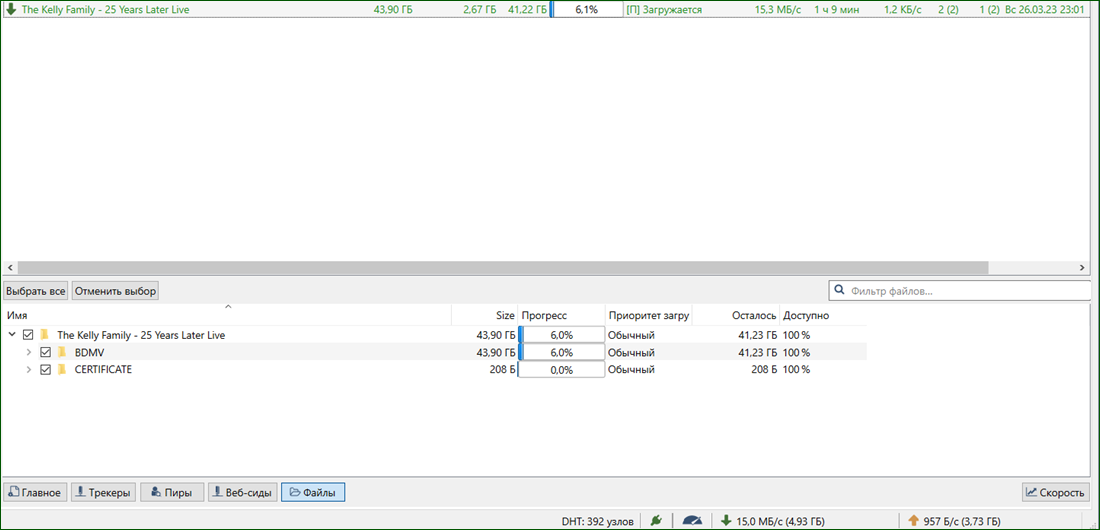Expand the CERTIFICATE folder
Image resolution: width=1100 pixels, height=530 pixels.
(29, 369)
